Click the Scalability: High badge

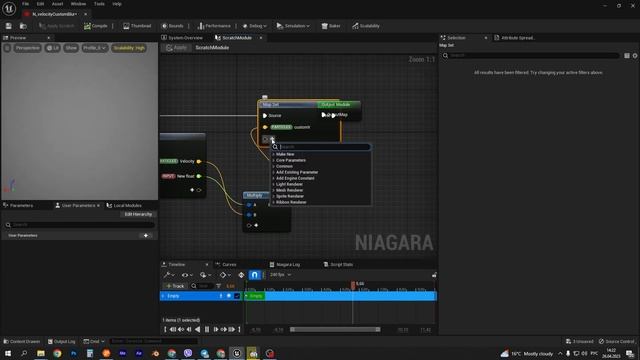point(129,48)
